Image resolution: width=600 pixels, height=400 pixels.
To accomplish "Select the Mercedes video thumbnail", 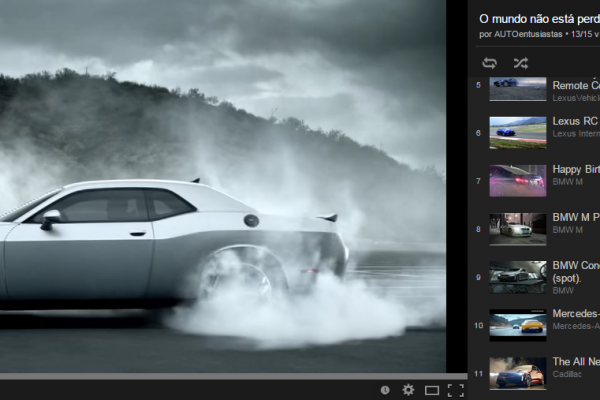I will pyautogui.click(x=517, y=324).
